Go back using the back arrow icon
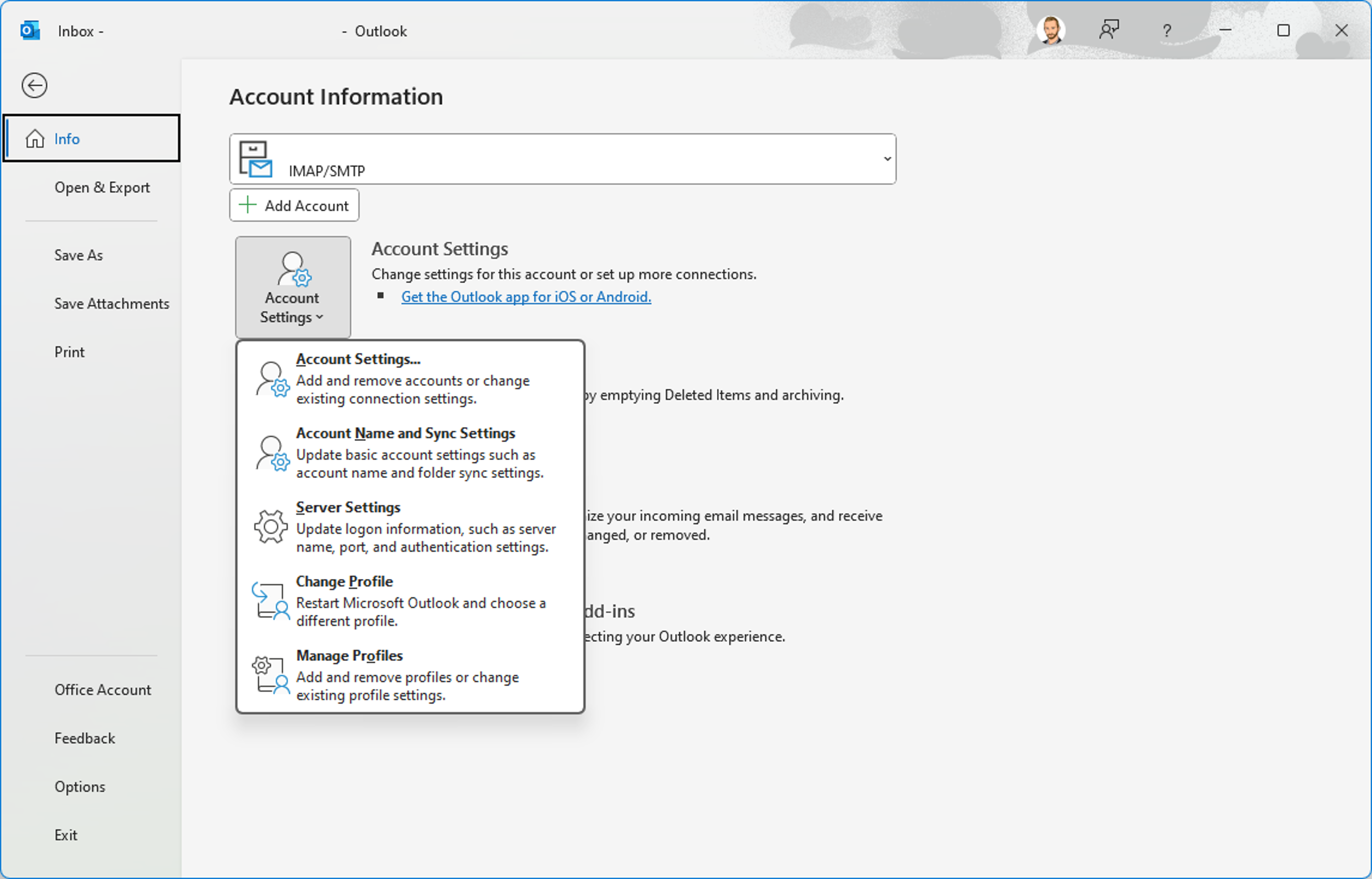The image size is (1372, 879). click(34, 86)
